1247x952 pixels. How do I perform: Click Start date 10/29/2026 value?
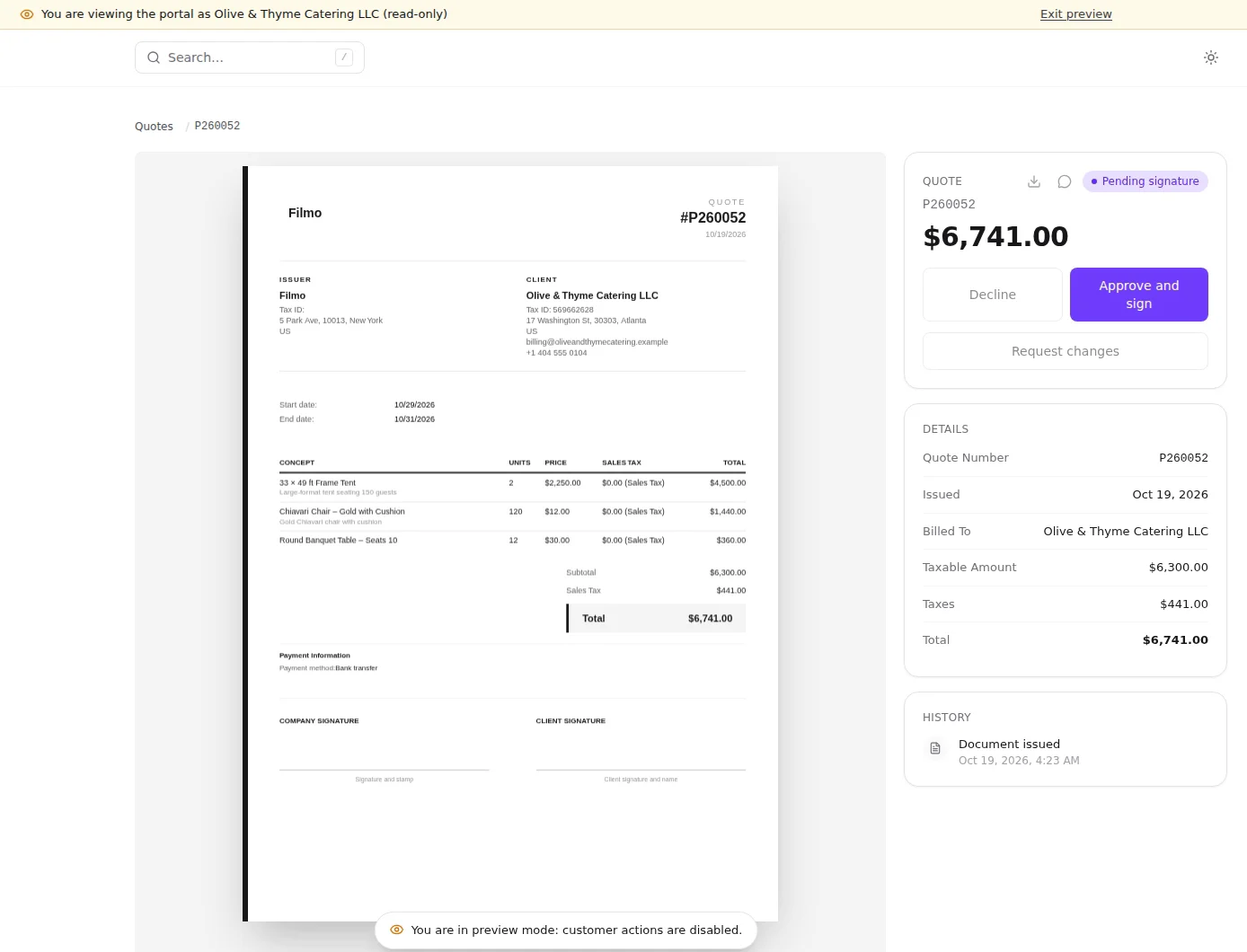click(x=414, y=405)
